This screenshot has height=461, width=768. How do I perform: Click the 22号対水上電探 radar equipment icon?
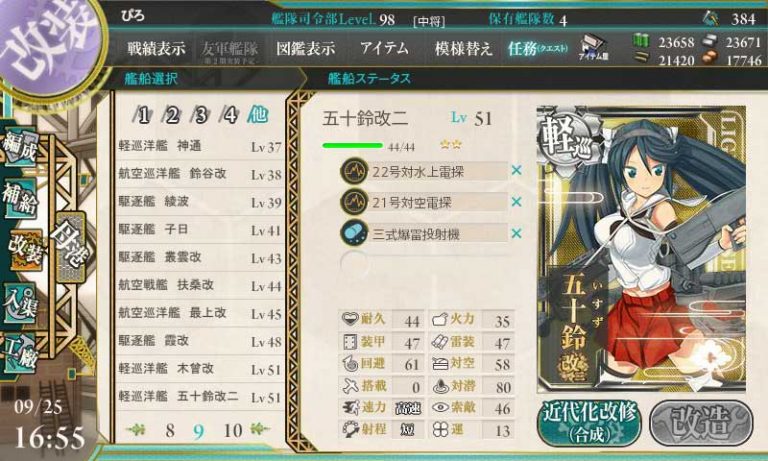coord(354,171)
